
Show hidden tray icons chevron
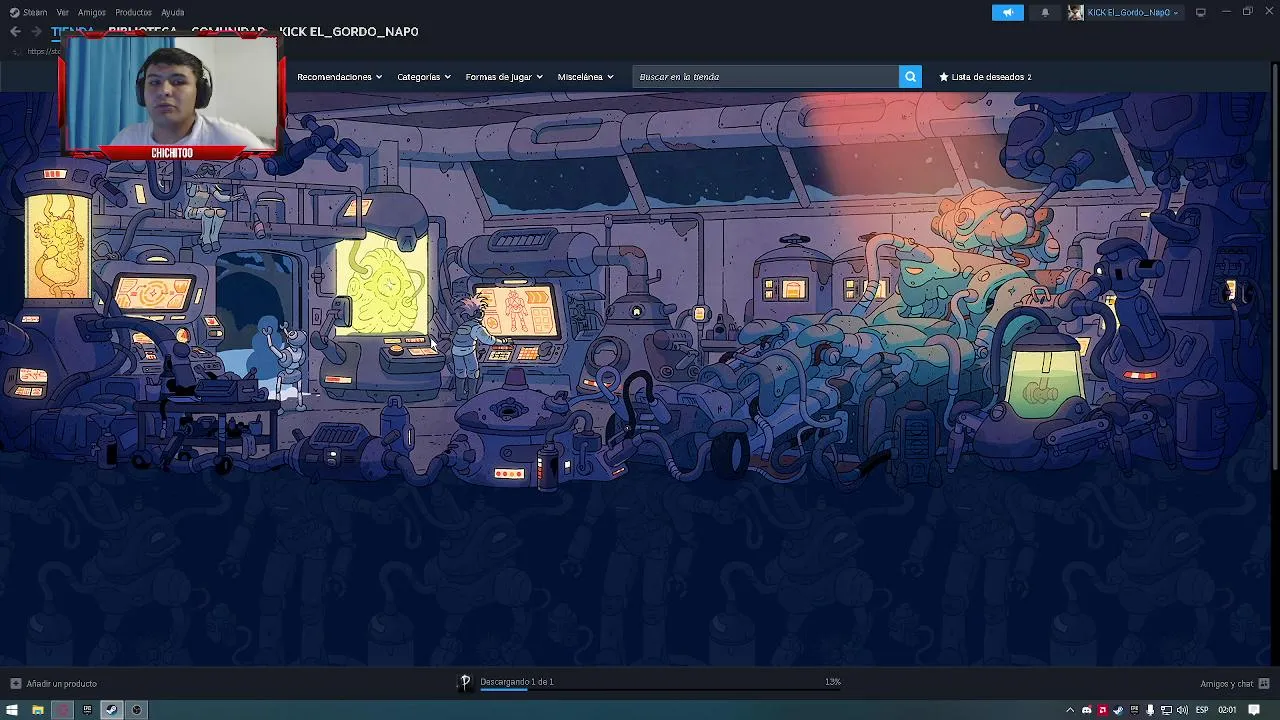1070,710
